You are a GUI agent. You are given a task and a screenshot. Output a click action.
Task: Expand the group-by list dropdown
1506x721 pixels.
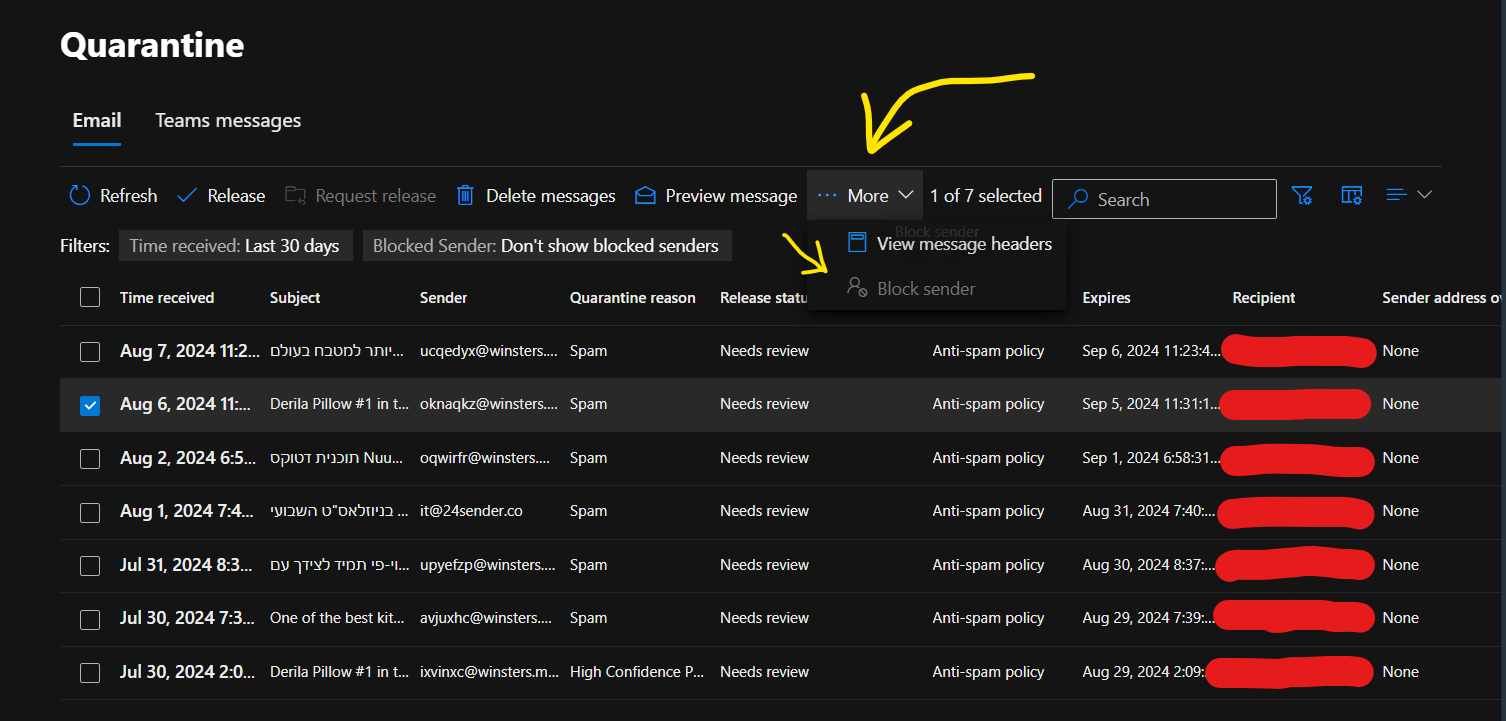(1409, 195)
